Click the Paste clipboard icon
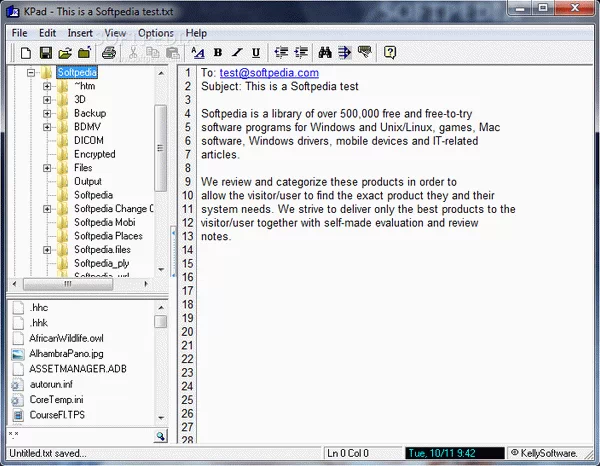 (x=173, y=53)
